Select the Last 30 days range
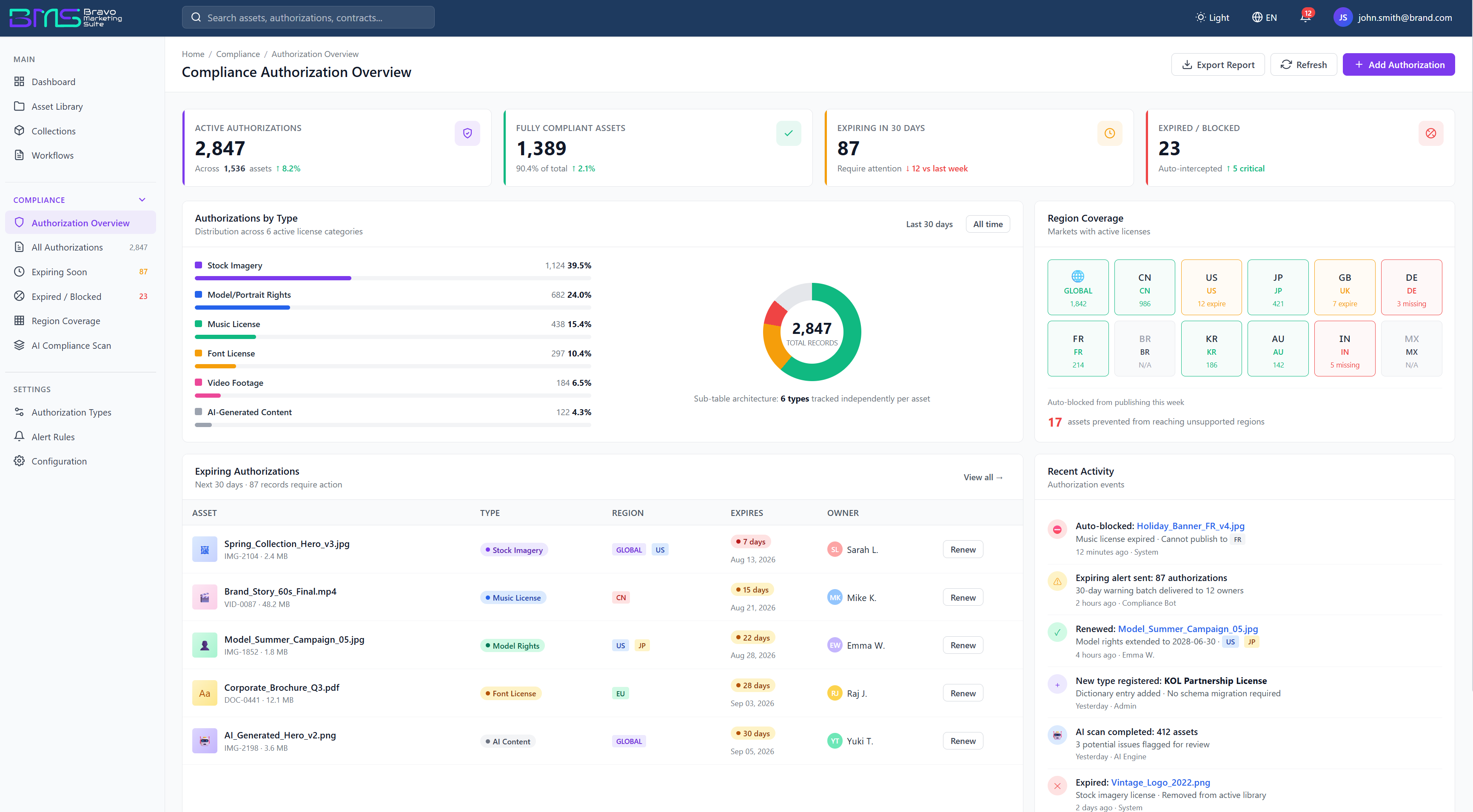This screenshot has width=1473, height=812. coord(929,224)
